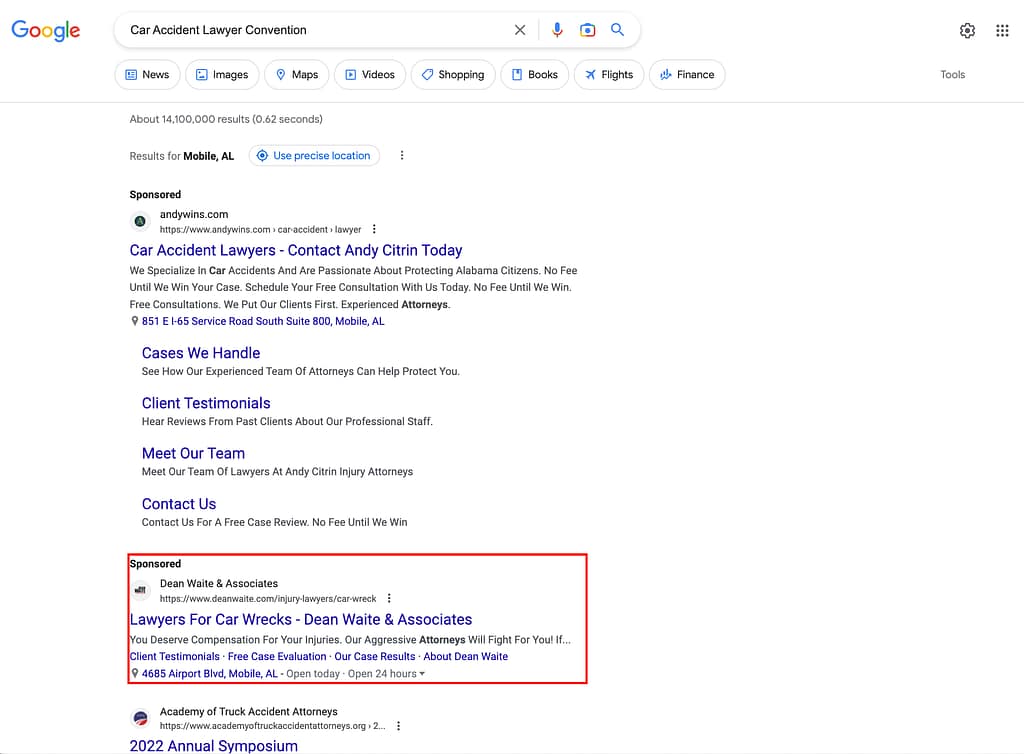
Task: Switch to the Images tab
Action: [222, 74]
